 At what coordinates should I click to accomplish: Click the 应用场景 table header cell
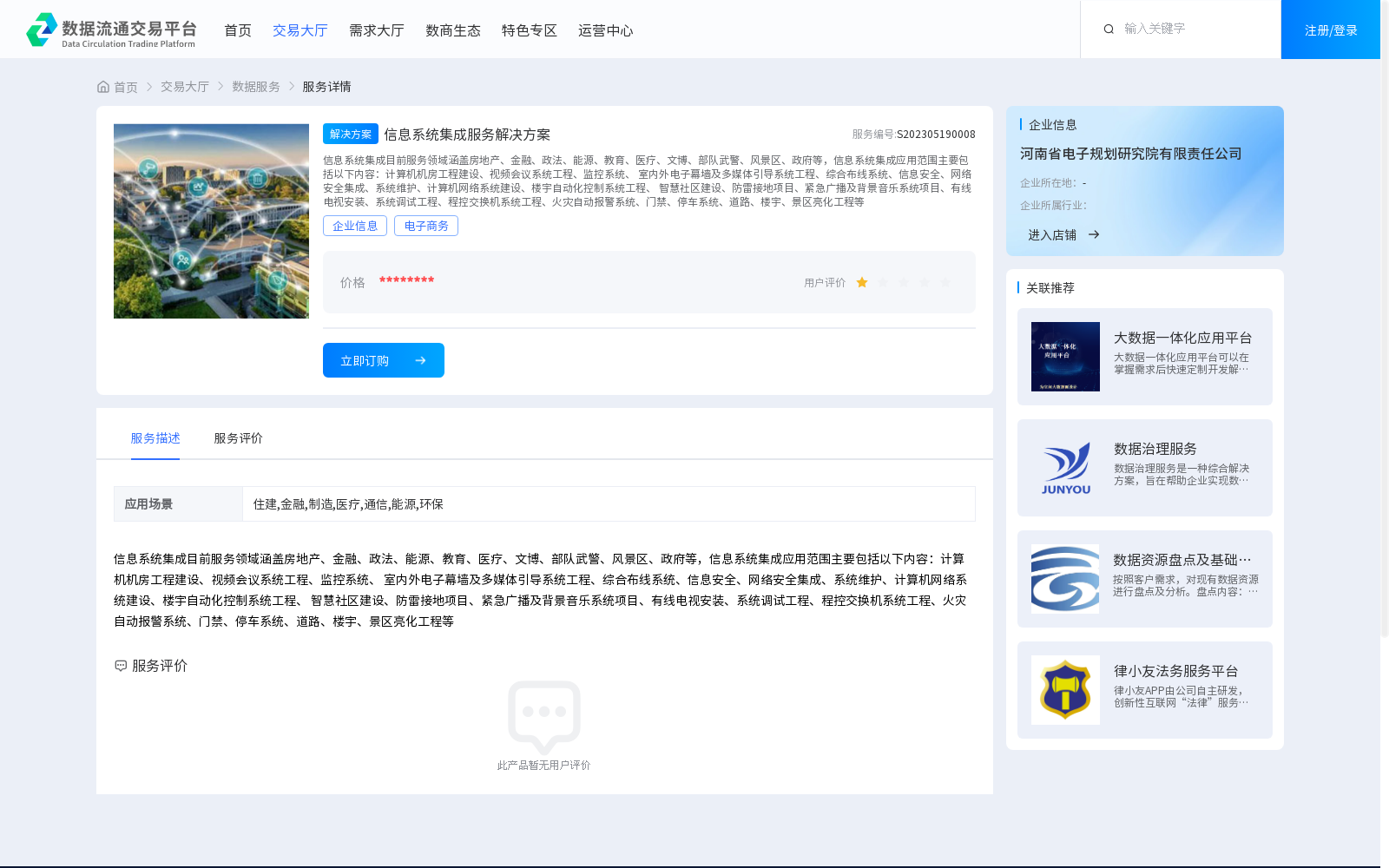(x=178, y=503)
